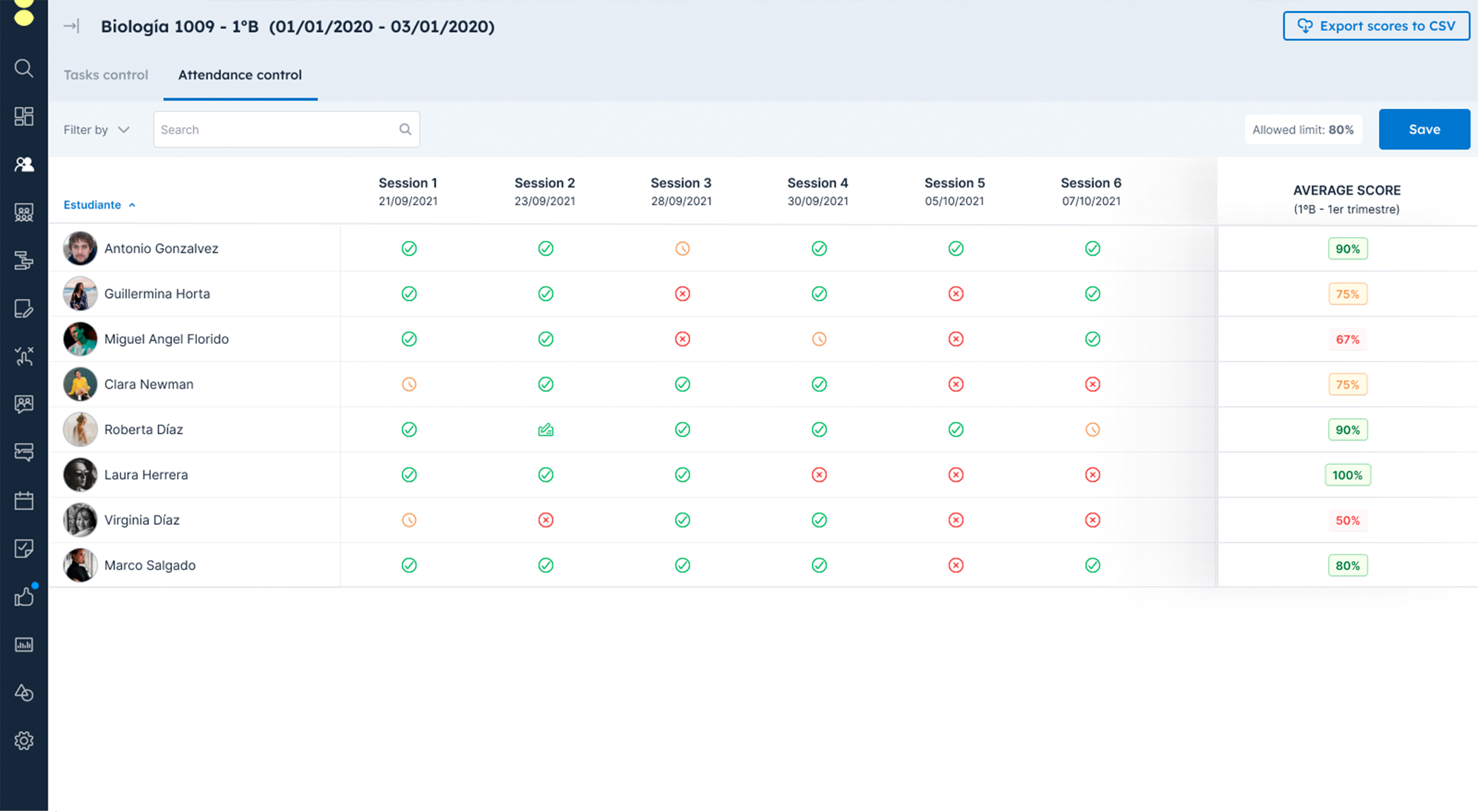Toggle Virginia Díaz's Session 2 absent mark

point(546,520)
